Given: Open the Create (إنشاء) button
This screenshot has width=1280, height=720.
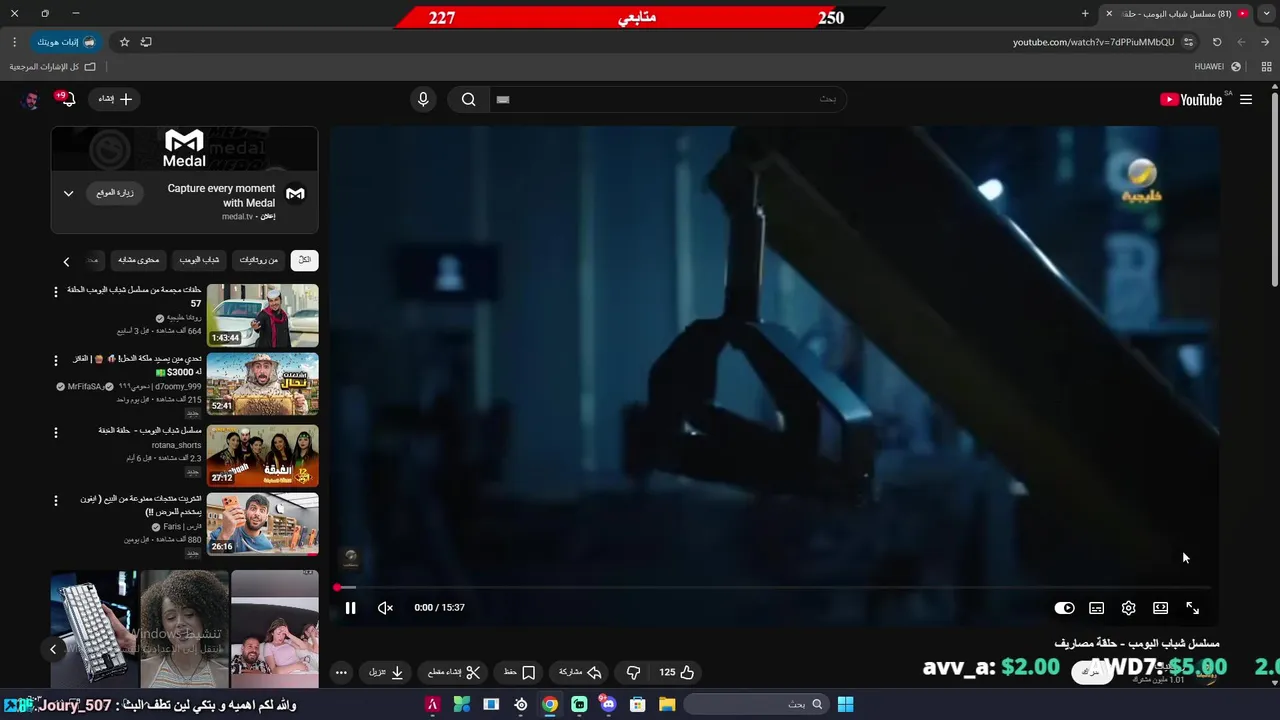Looking at the screenshot, I should [x=115, y=99].
